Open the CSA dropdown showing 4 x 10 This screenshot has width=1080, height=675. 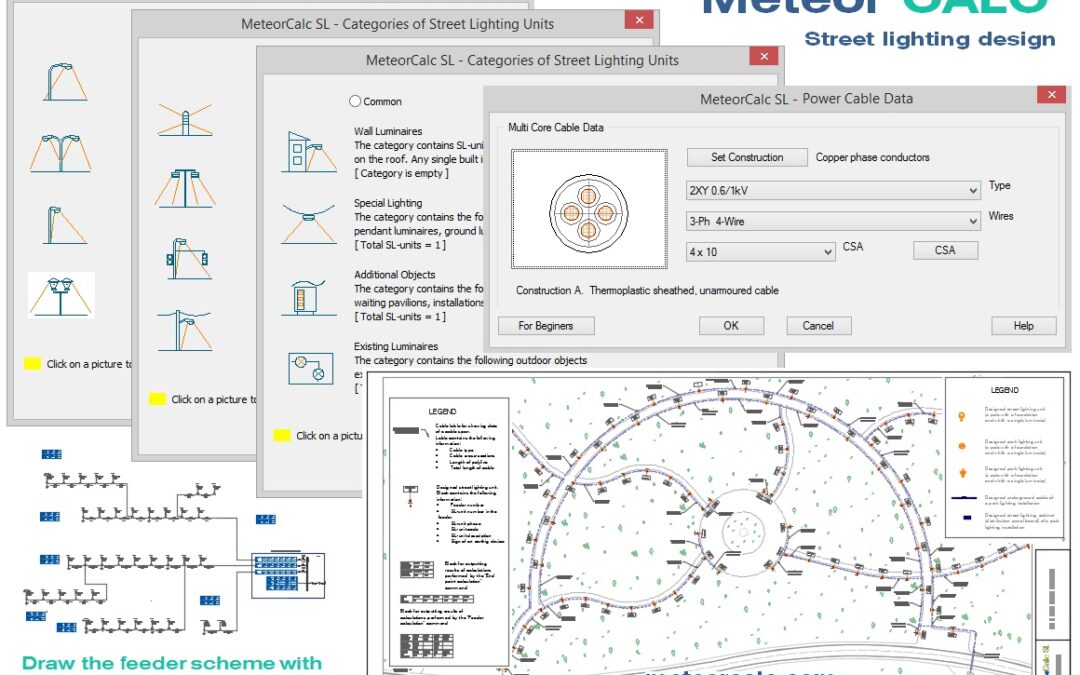point(760,252)
